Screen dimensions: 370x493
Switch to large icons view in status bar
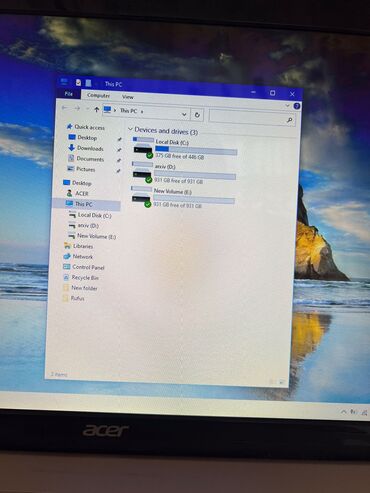[281, 381]
